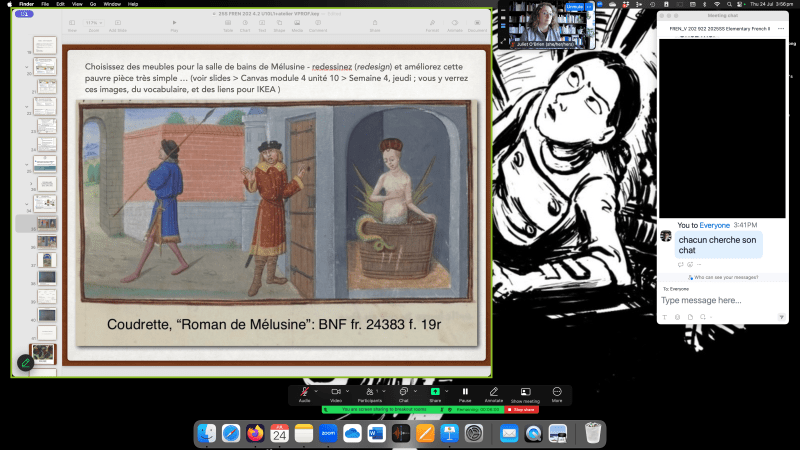Viewport: 800px width, 450px height.
Task: Toggle the Zoom Video camera button
Action: point(335,391)
